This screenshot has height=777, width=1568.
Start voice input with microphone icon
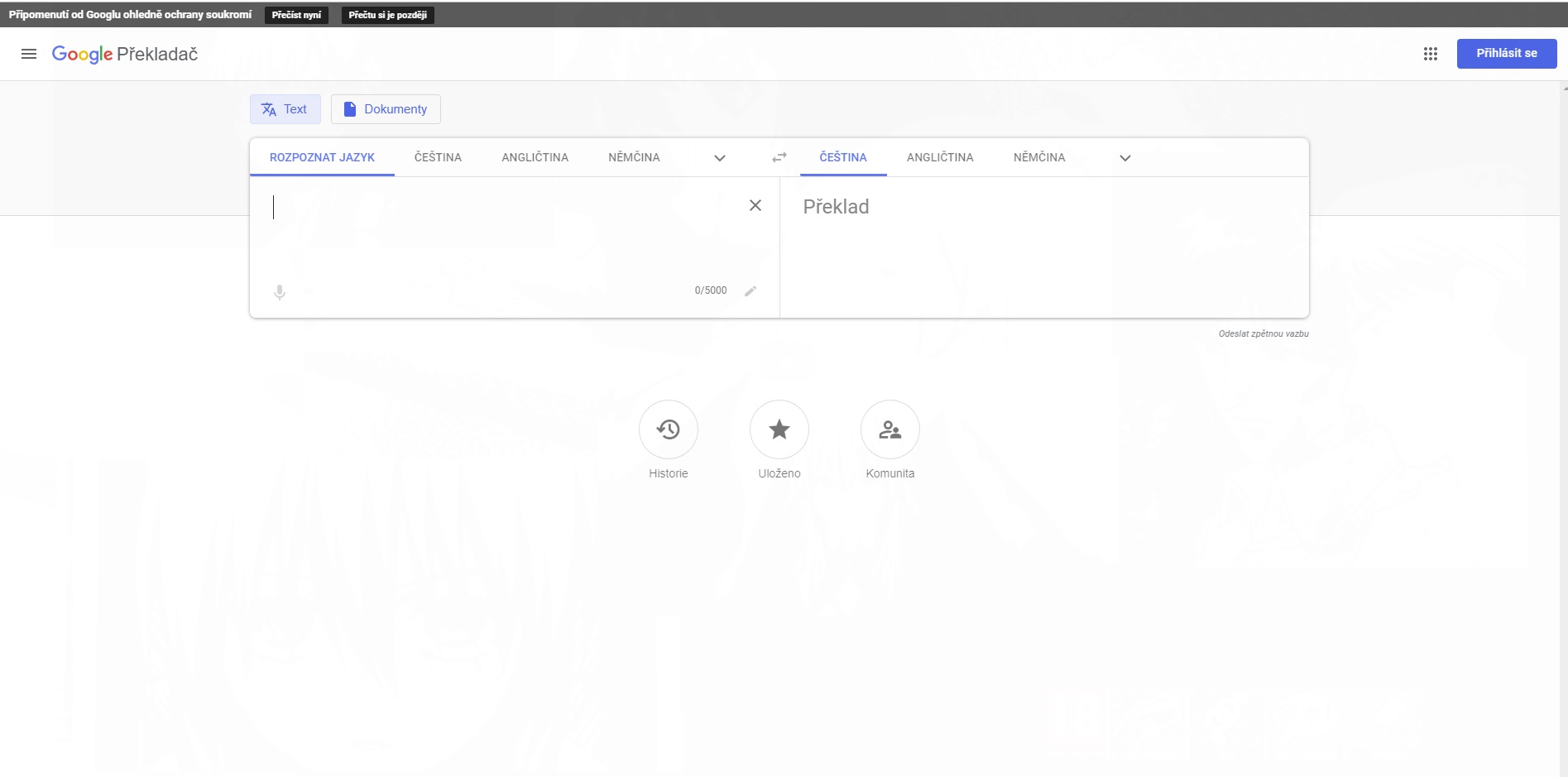pyautogui.click(x=280, y=292)
